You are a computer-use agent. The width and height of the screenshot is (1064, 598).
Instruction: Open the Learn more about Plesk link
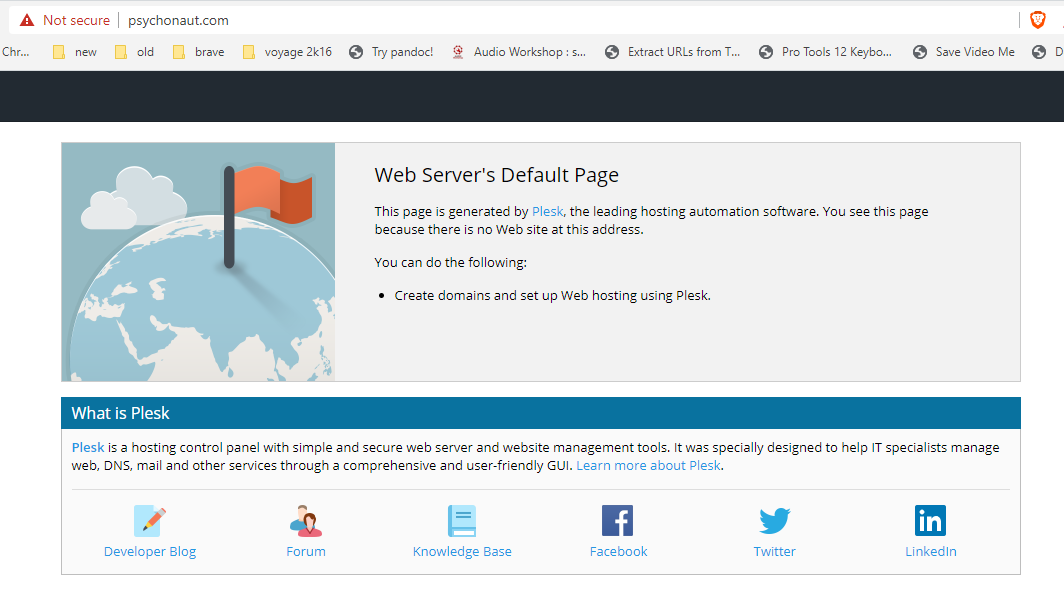pyautogui.click(x=648, y=466)
